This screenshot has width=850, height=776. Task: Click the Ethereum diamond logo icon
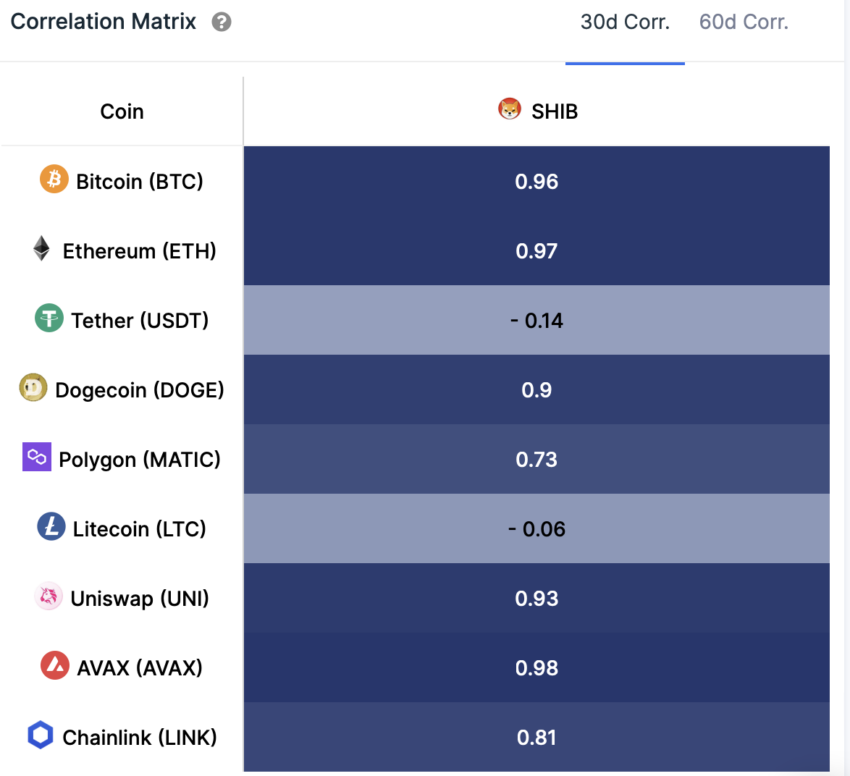pos(41,248)
